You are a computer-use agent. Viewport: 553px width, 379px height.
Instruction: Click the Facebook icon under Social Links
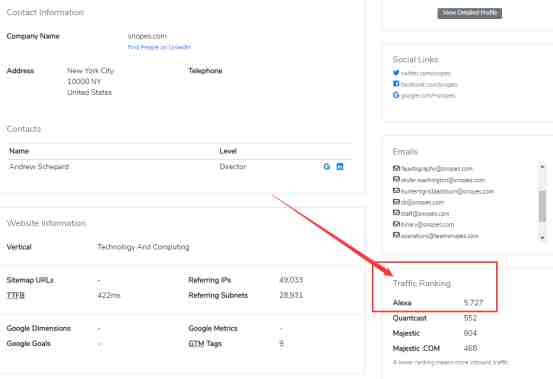tap(396, 84)
